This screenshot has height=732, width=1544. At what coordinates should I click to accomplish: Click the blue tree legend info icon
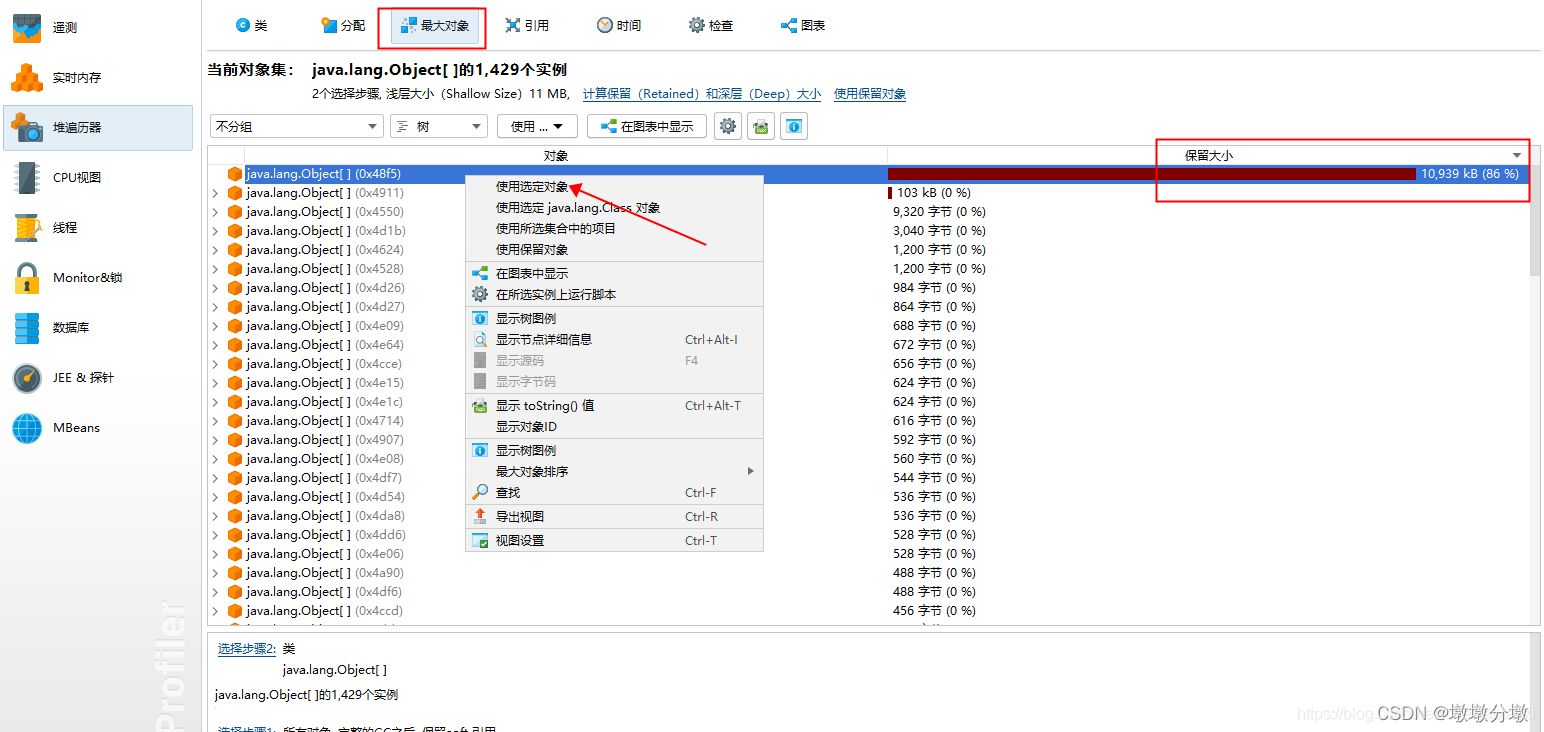[x=793, y=125]
